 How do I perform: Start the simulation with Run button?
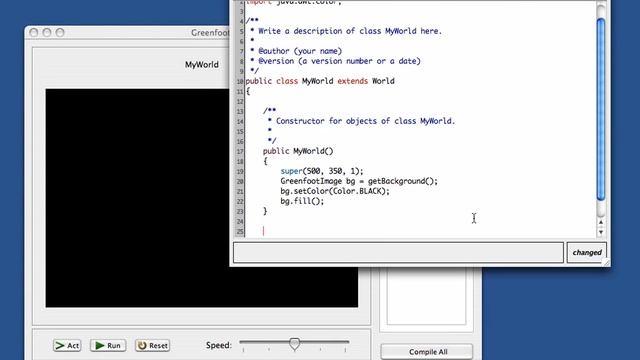pos(108,345)
